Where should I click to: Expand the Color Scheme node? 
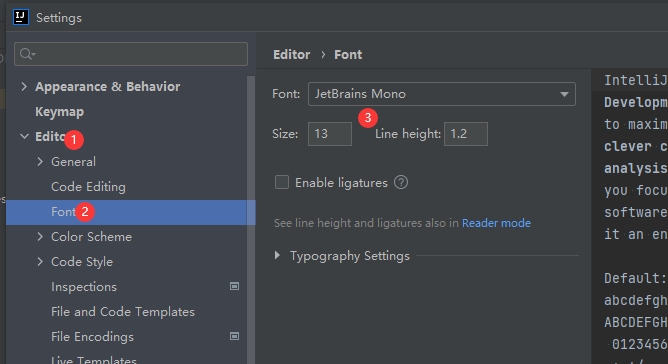pyautogui.click(x=40, y=237)
